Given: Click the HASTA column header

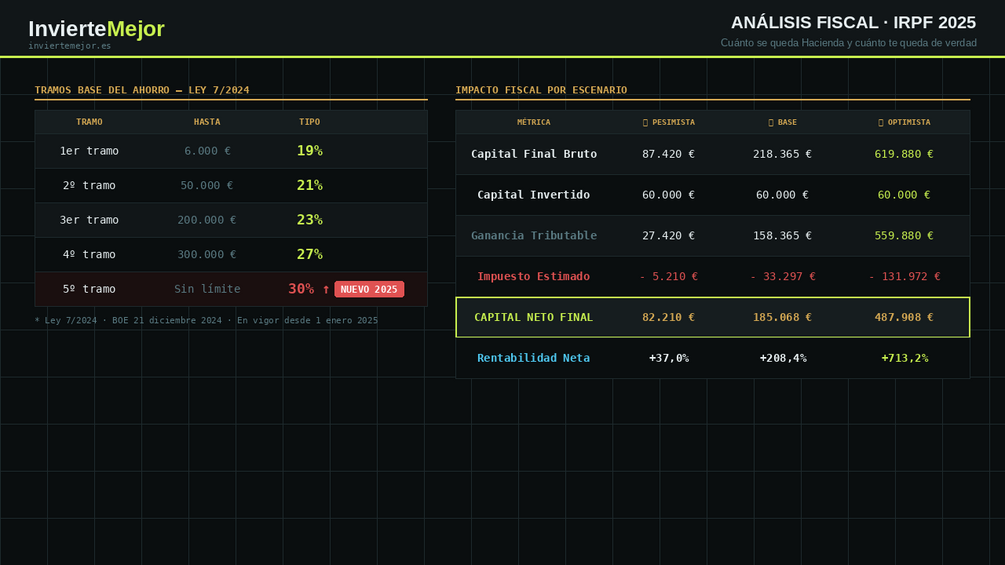Looking at the screenshot, I should (207, 122).
